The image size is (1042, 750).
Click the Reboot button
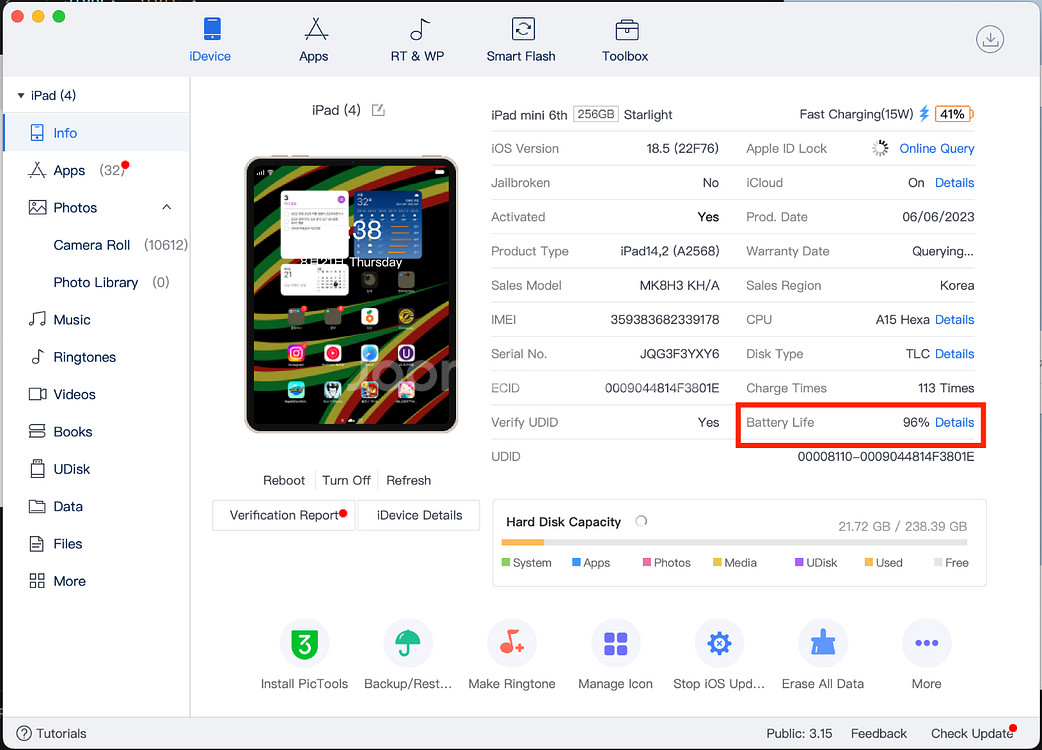(284, 480)
